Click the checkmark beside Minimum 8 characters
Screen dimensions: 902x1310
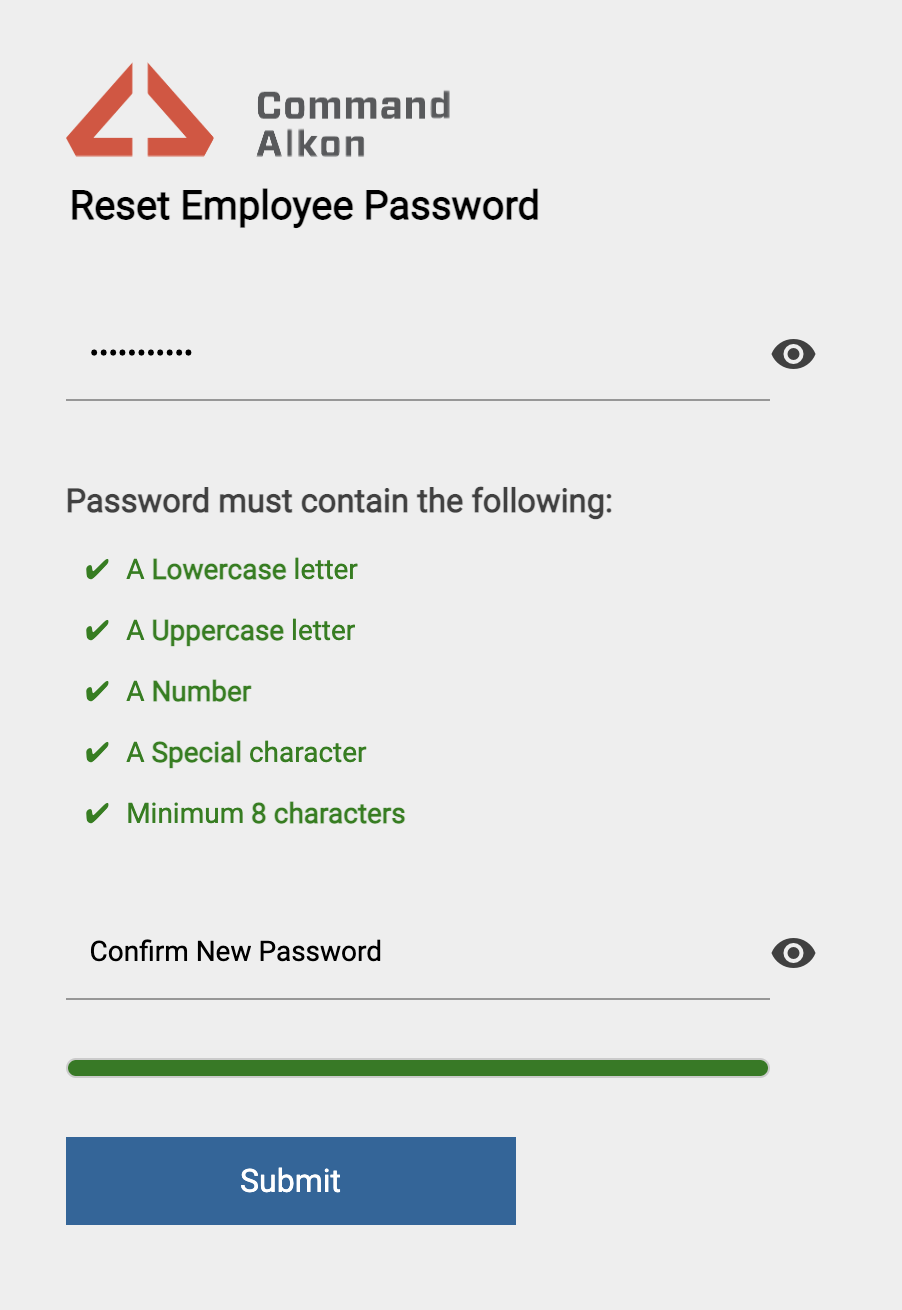97,814
